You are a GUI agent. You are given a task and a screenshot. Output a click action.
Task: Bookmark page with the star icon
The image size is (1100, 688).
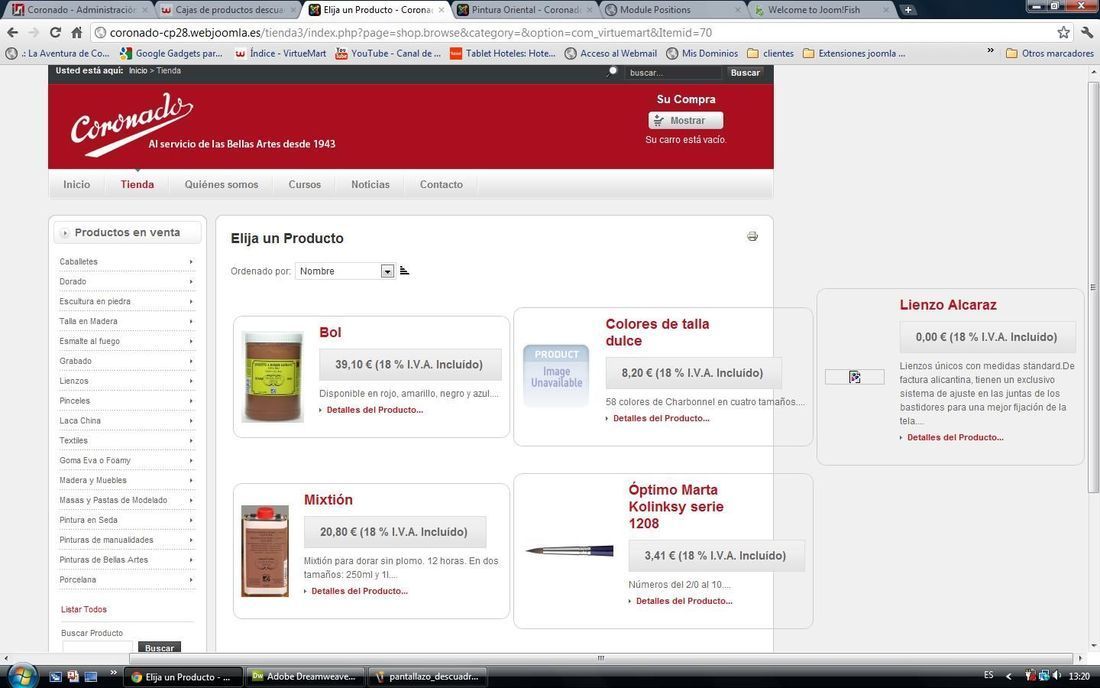tap(1064, 32)
